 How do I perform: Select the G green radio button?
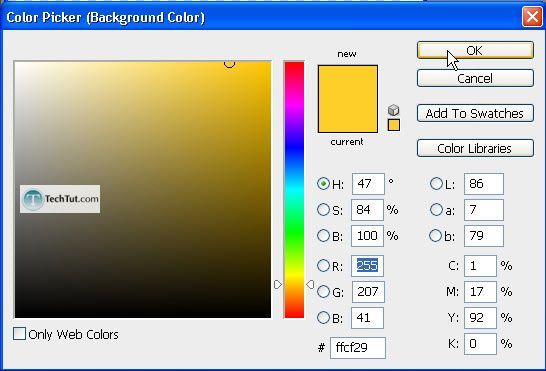323,291
